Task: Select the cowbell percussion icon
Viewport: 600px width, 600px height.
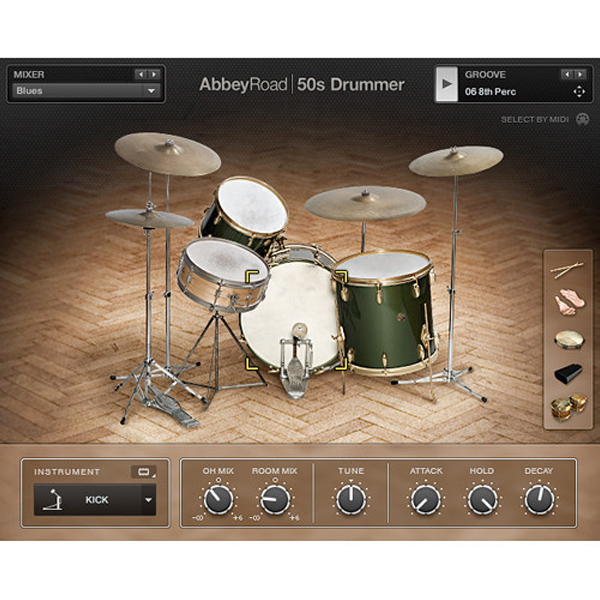Action: pos(569,373)
